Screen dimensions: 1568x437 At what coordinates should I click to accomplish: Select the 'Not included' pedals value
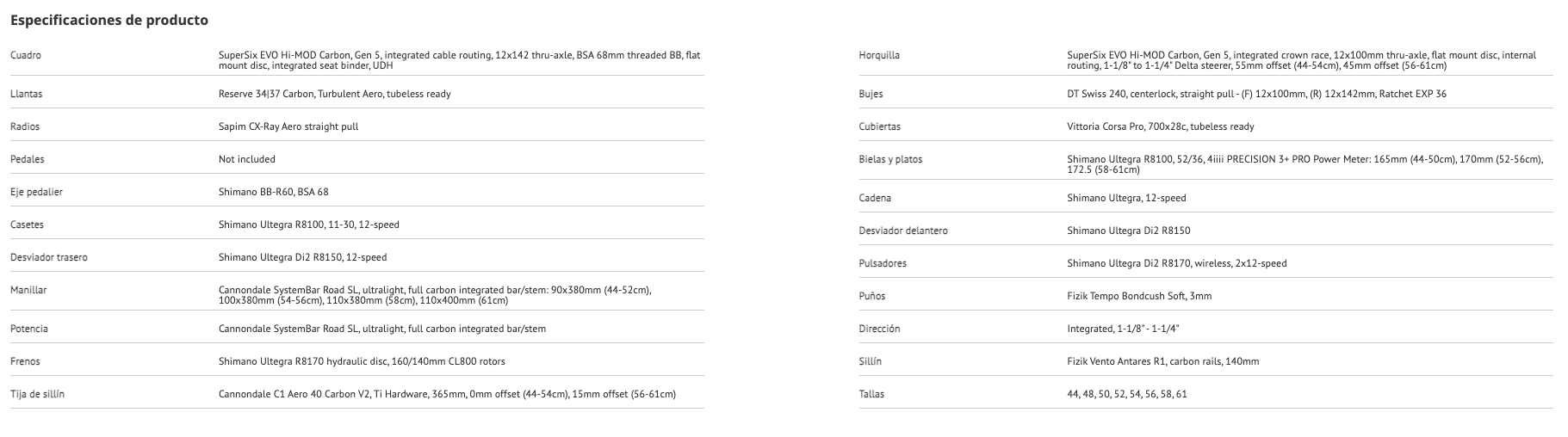(246, 159)
